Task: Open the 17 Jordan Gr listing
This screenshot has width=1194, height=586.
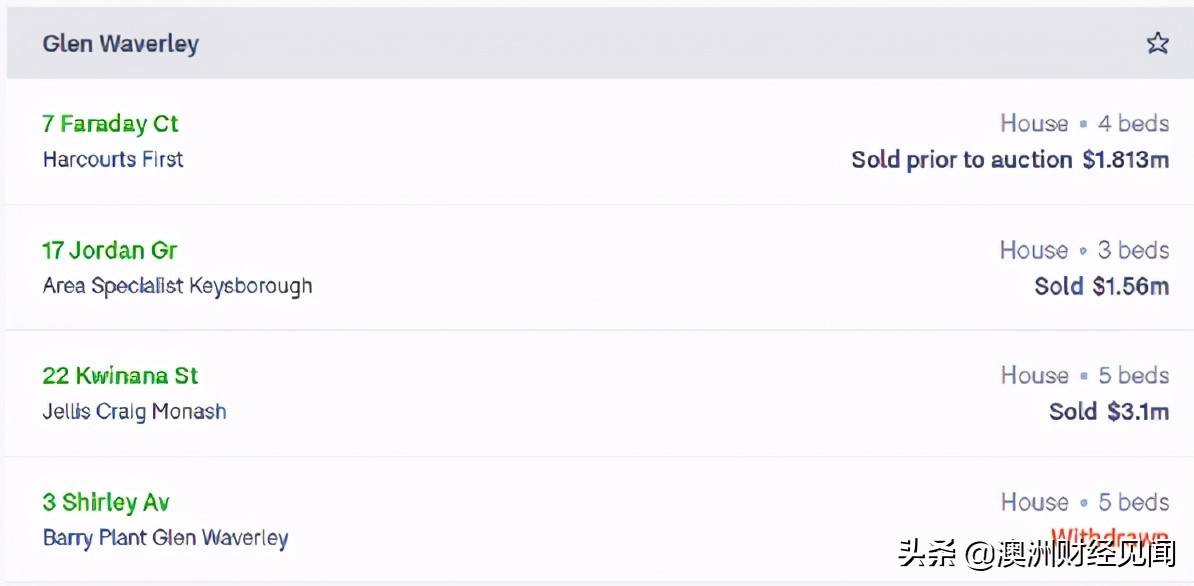Action: (110, 250)
